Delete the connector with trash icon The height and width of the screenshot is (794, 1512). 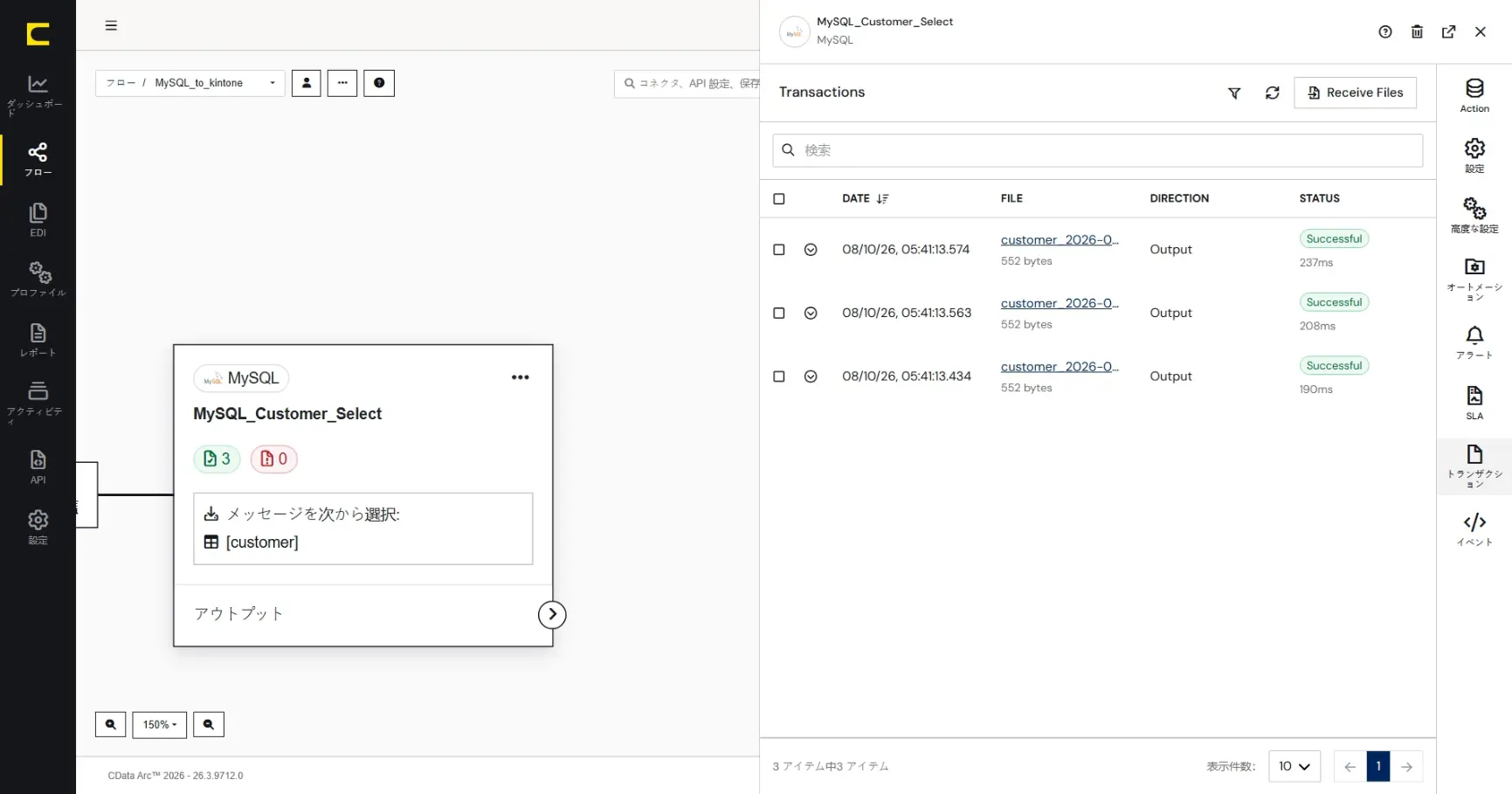tap(1417, 31)
